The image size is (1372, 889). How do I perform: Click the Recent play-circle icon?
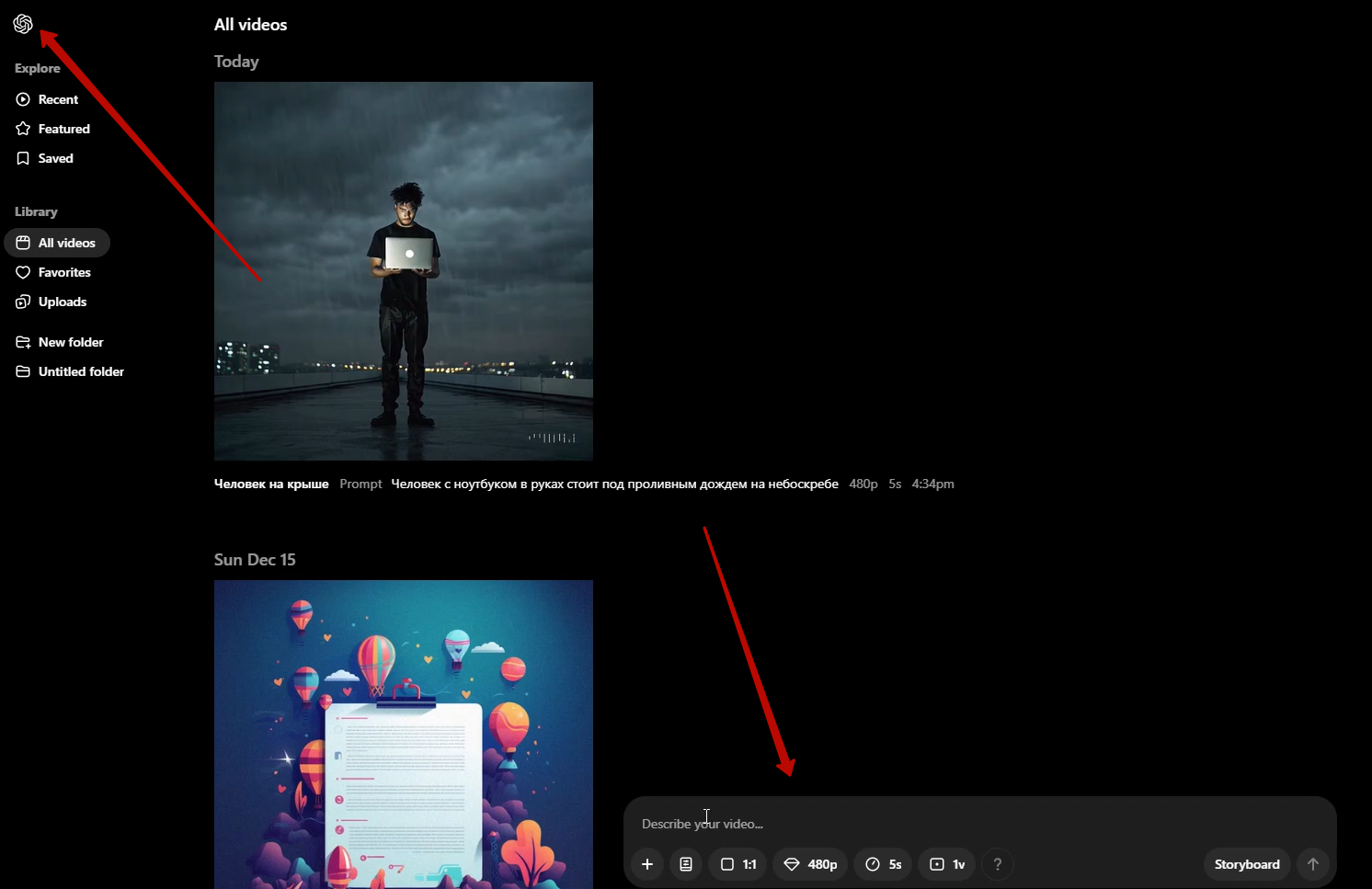coord(23,99)
